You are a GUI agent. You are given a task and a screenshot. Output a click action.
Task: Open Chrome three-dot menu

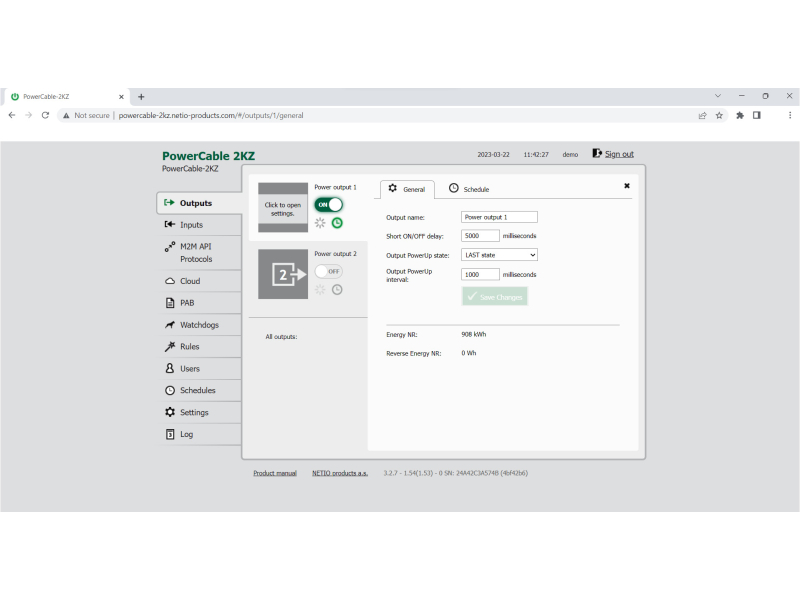(x=790, y=115)
